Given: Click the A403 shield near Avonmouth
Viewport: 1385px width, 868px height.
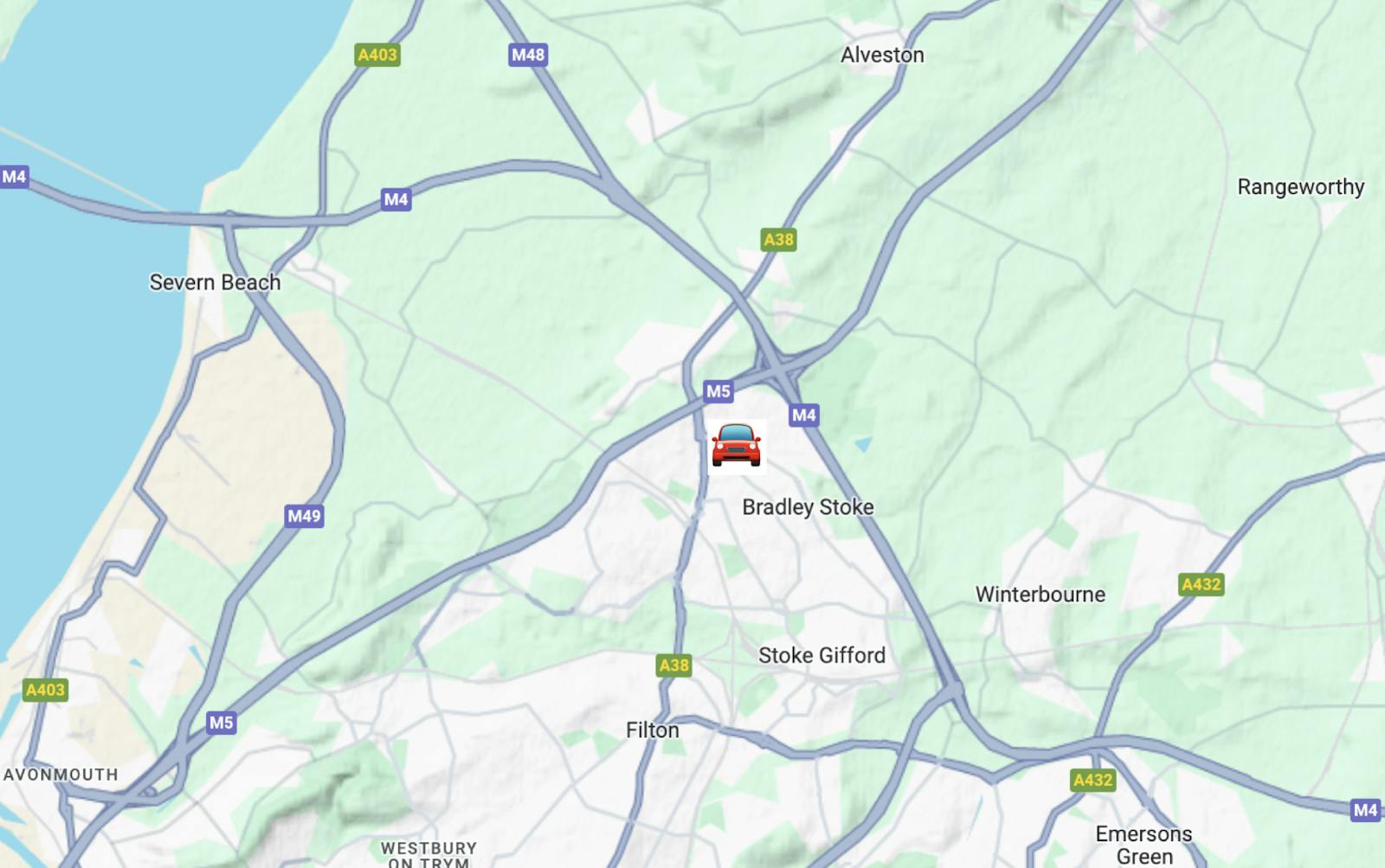Looking at the screenshot, I should coord(45,690).
